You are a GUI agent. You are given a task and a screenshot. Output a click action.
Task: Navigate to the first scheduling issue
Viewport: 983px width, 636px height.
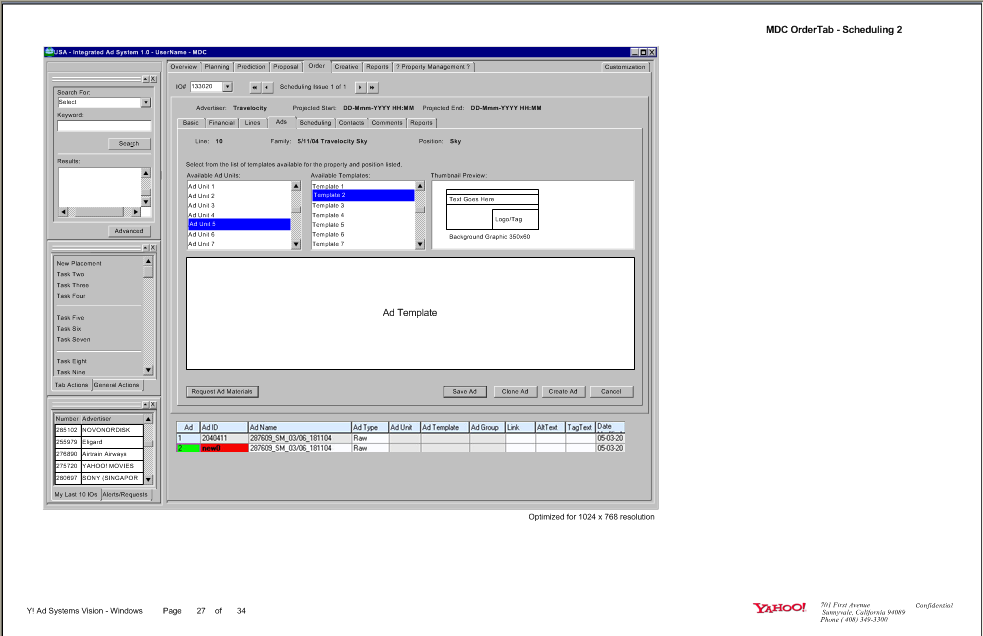[255, 87]
